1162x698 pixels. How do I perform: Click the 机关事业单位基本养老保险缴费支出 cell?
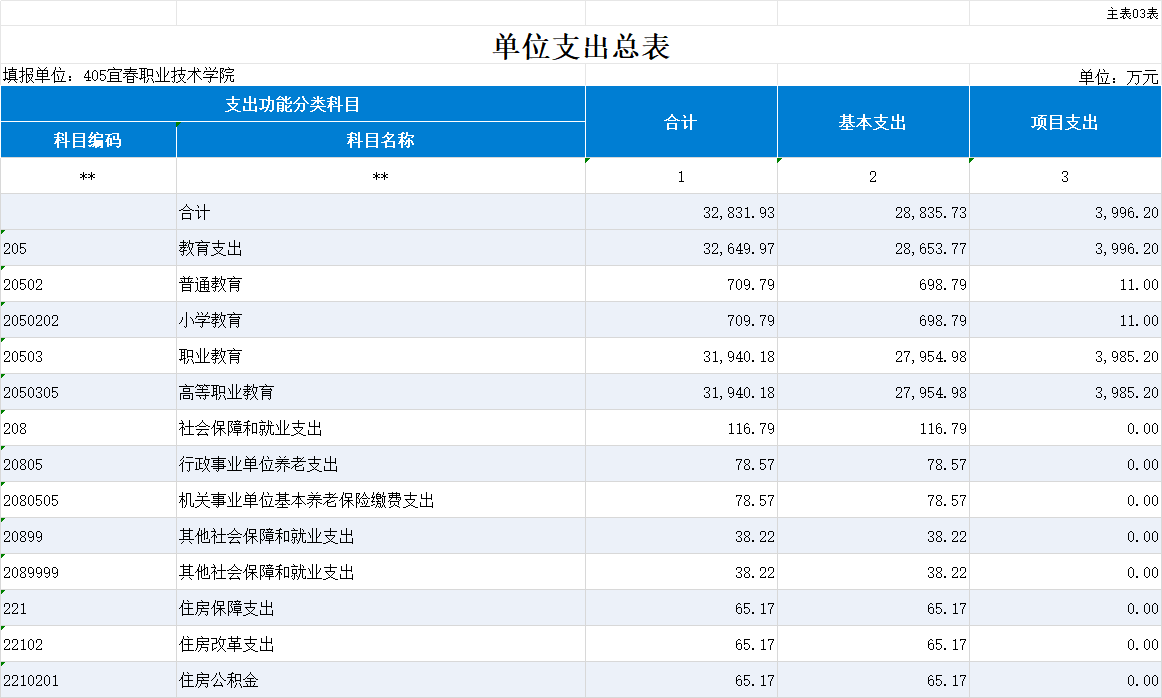[306, 501]
